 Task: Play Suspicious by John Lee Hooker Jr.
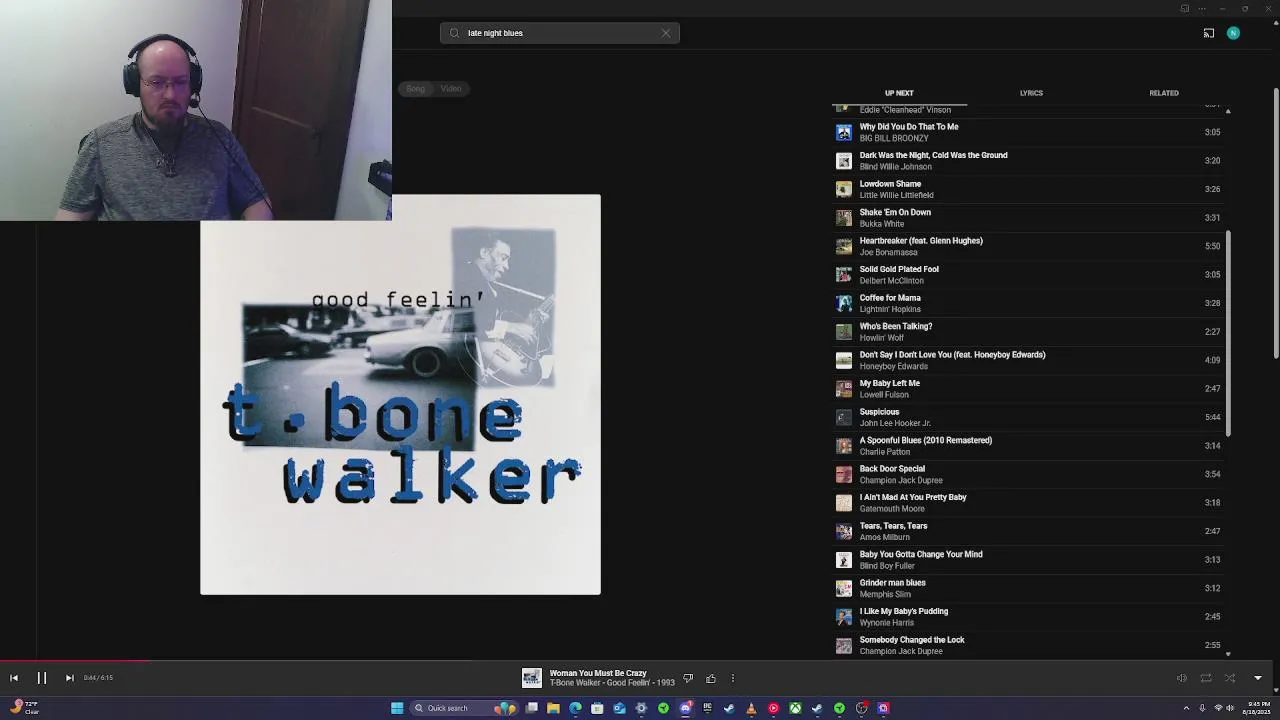click(1028, 417)
